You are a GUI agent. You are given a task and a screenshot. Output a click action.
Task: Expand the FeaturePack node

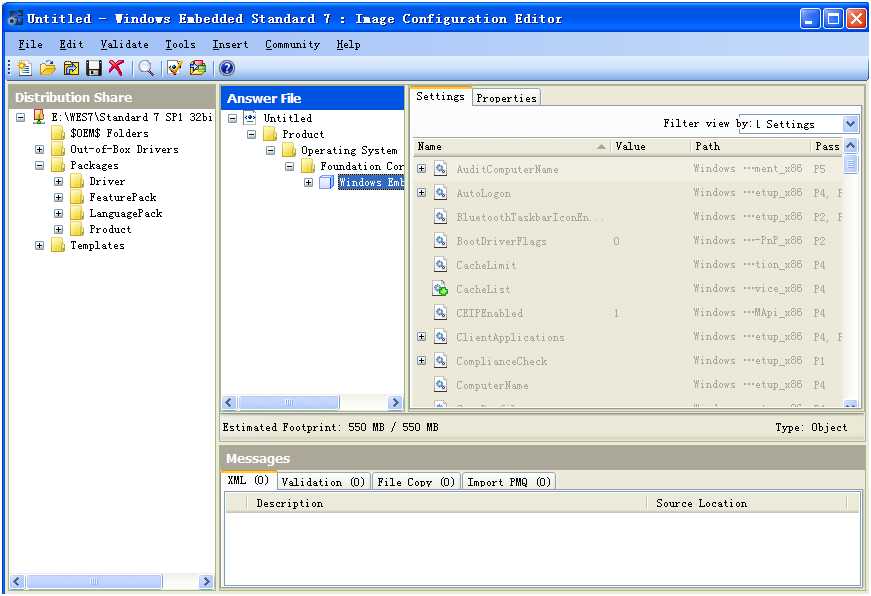click(58, 197)
